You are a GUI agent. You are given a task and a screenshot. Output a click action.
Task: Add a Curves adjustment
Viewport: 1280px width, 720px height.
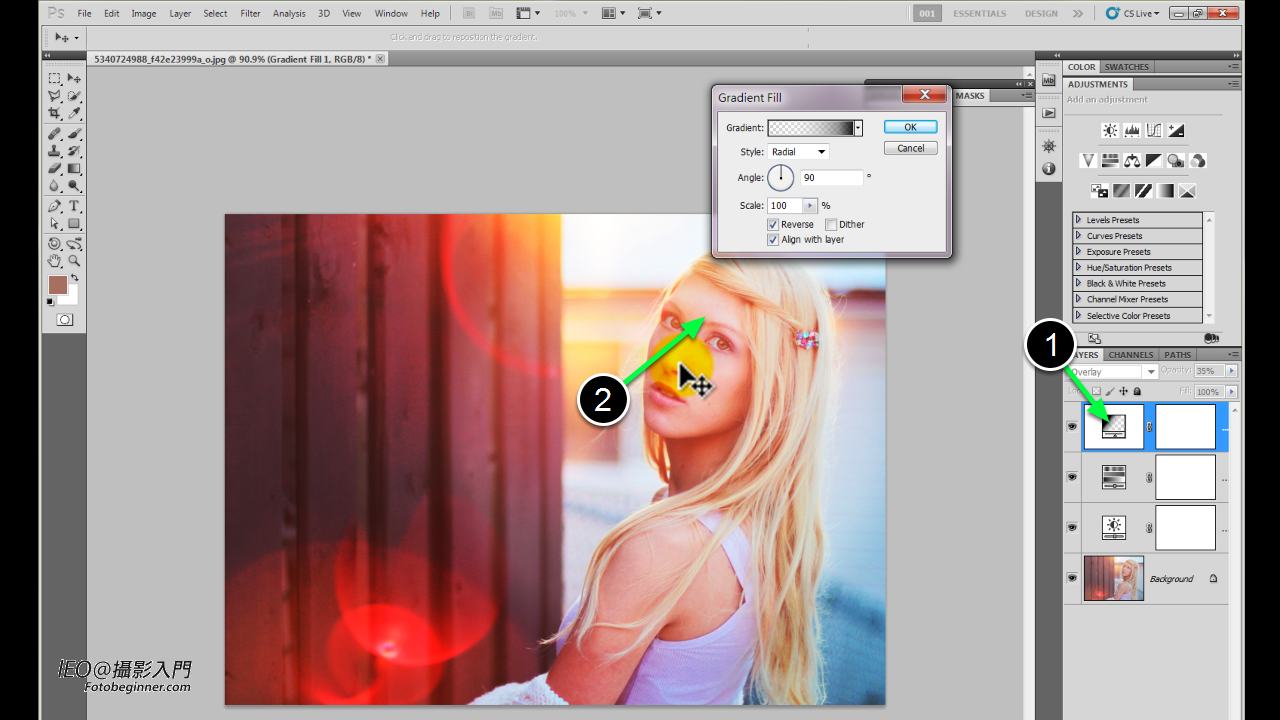pos(1154,130)
